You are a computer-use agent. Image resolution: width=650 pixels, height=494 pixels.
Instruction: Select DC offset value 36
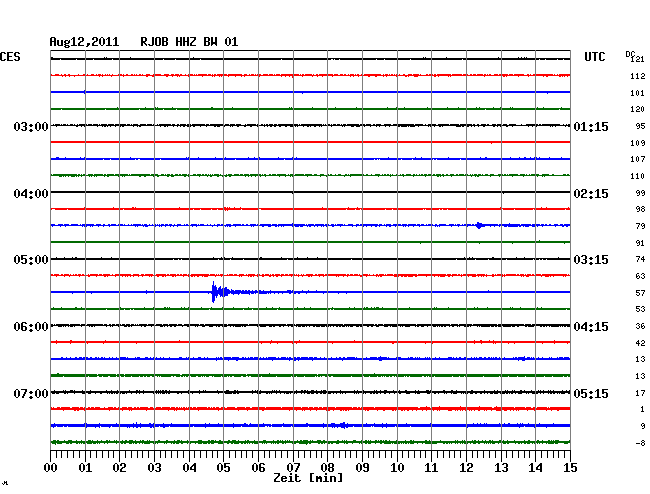[x=640, y=326]
